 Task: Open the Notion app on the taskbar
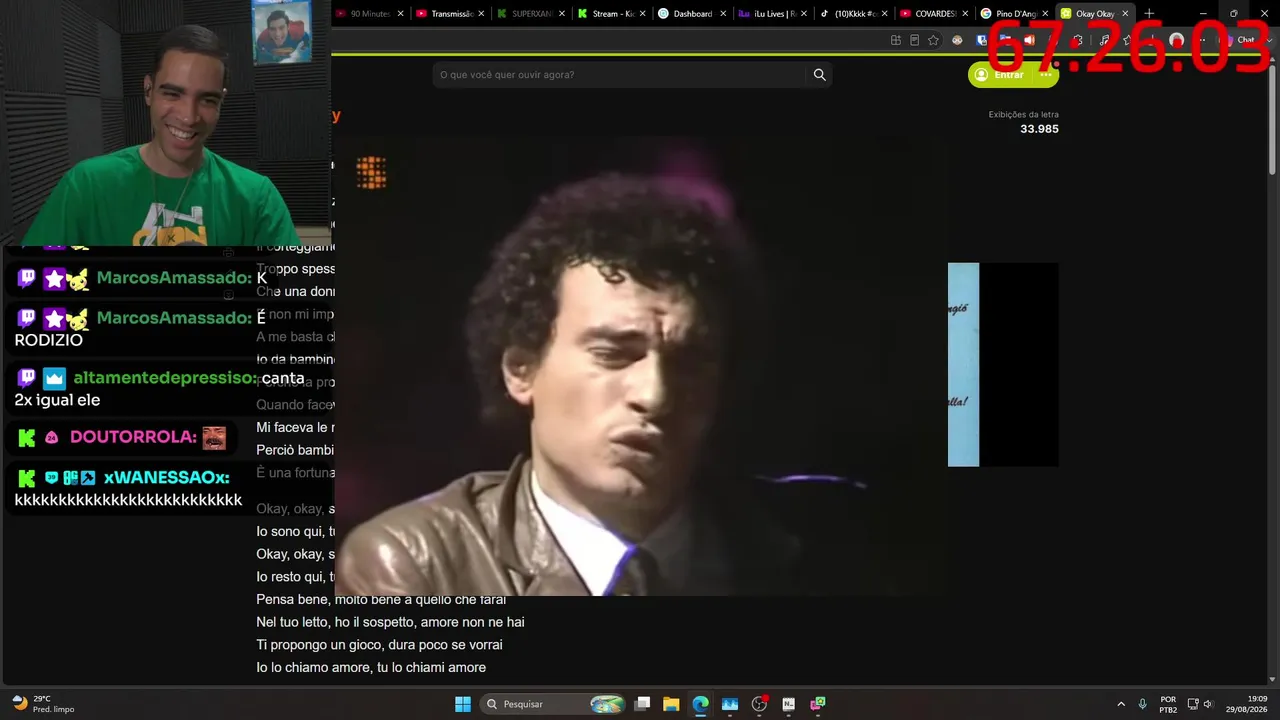pos(788,704)
